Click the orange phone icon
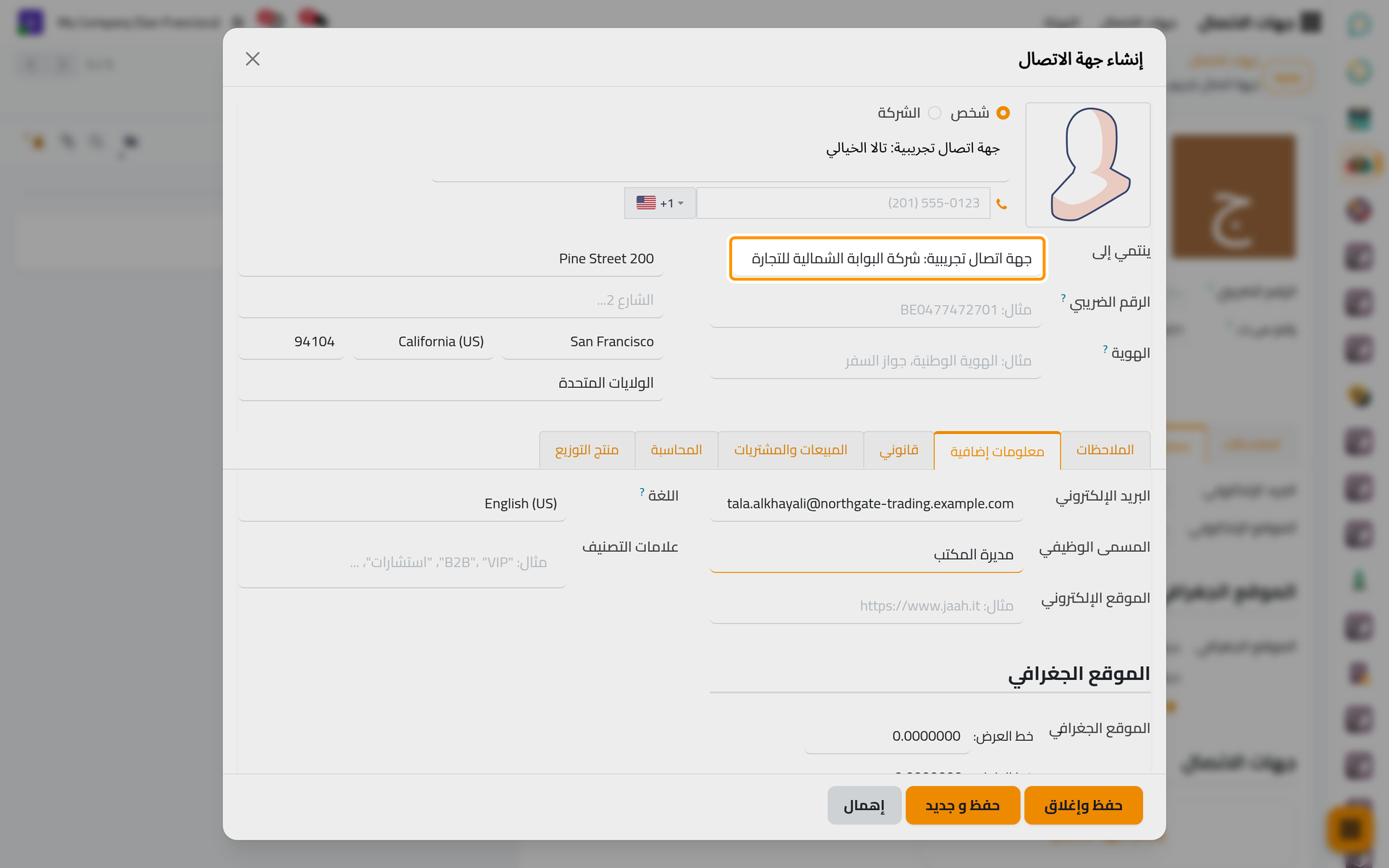The height and width of the screenshot is (868, 1389). [x=1001, y=204]
